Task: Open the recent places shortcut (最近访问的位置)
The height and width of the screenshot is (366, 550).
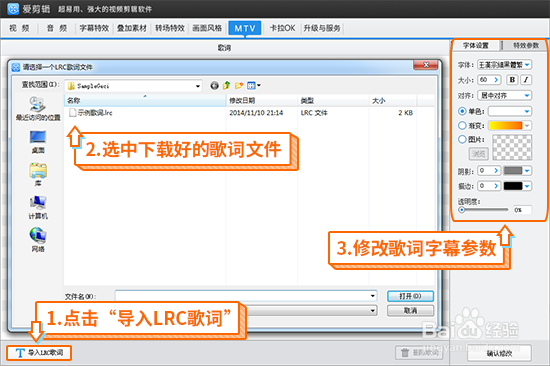Action: (38, 109)
